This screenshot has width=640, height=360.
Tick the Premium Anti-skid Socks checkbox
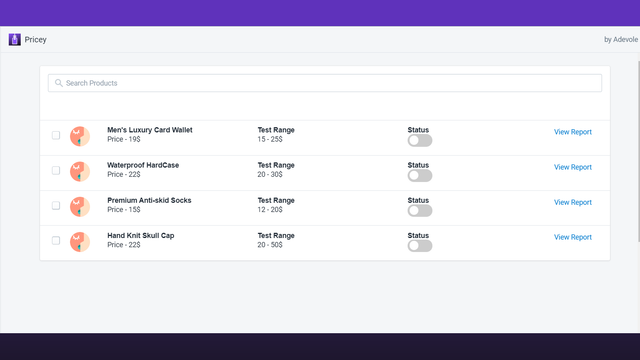(x=56, y=205)
